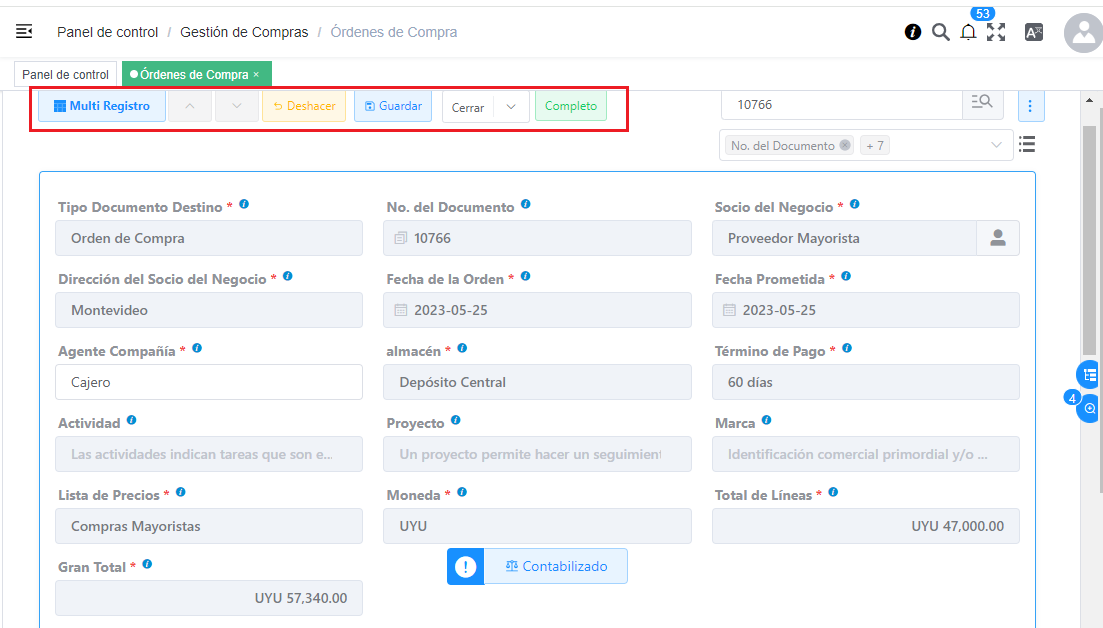Click the advanced search icon beside 10766

[x=982, y=104]
